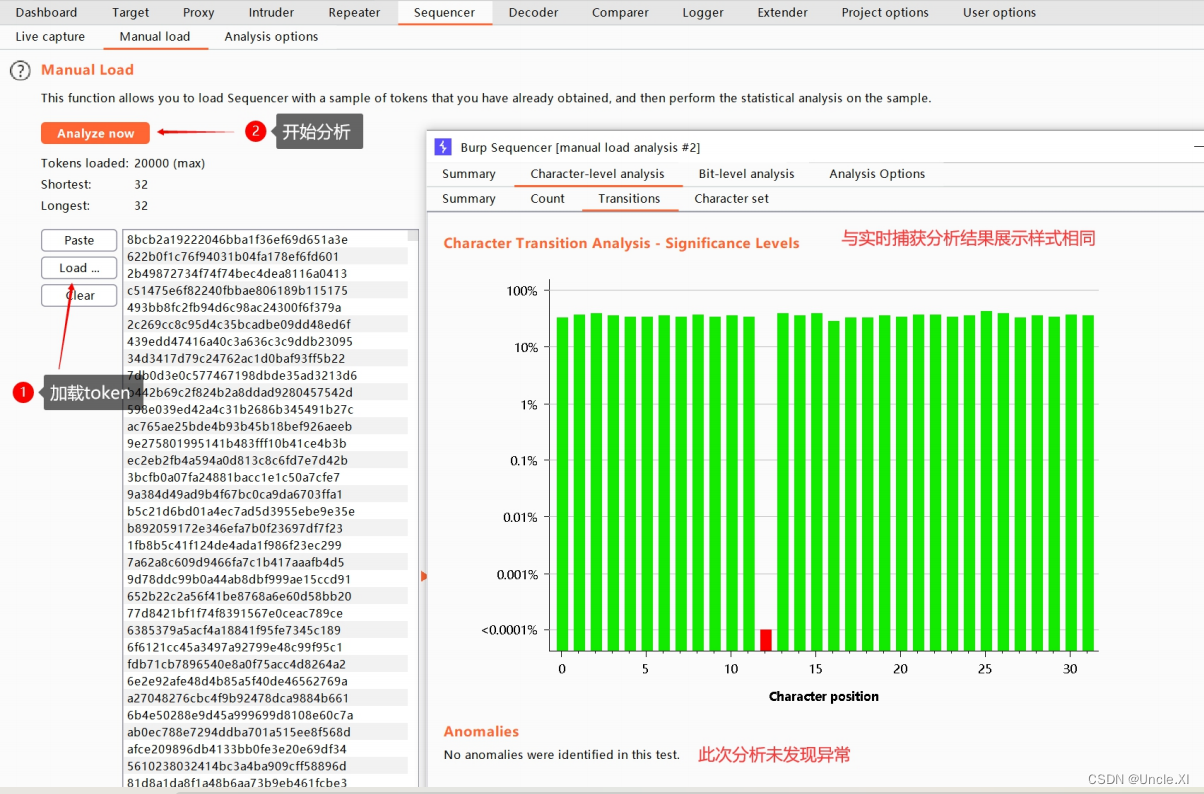Switch to the Character set sub-tab
The width and height of the screenshot is (1204, 794).
click(731, 198)
